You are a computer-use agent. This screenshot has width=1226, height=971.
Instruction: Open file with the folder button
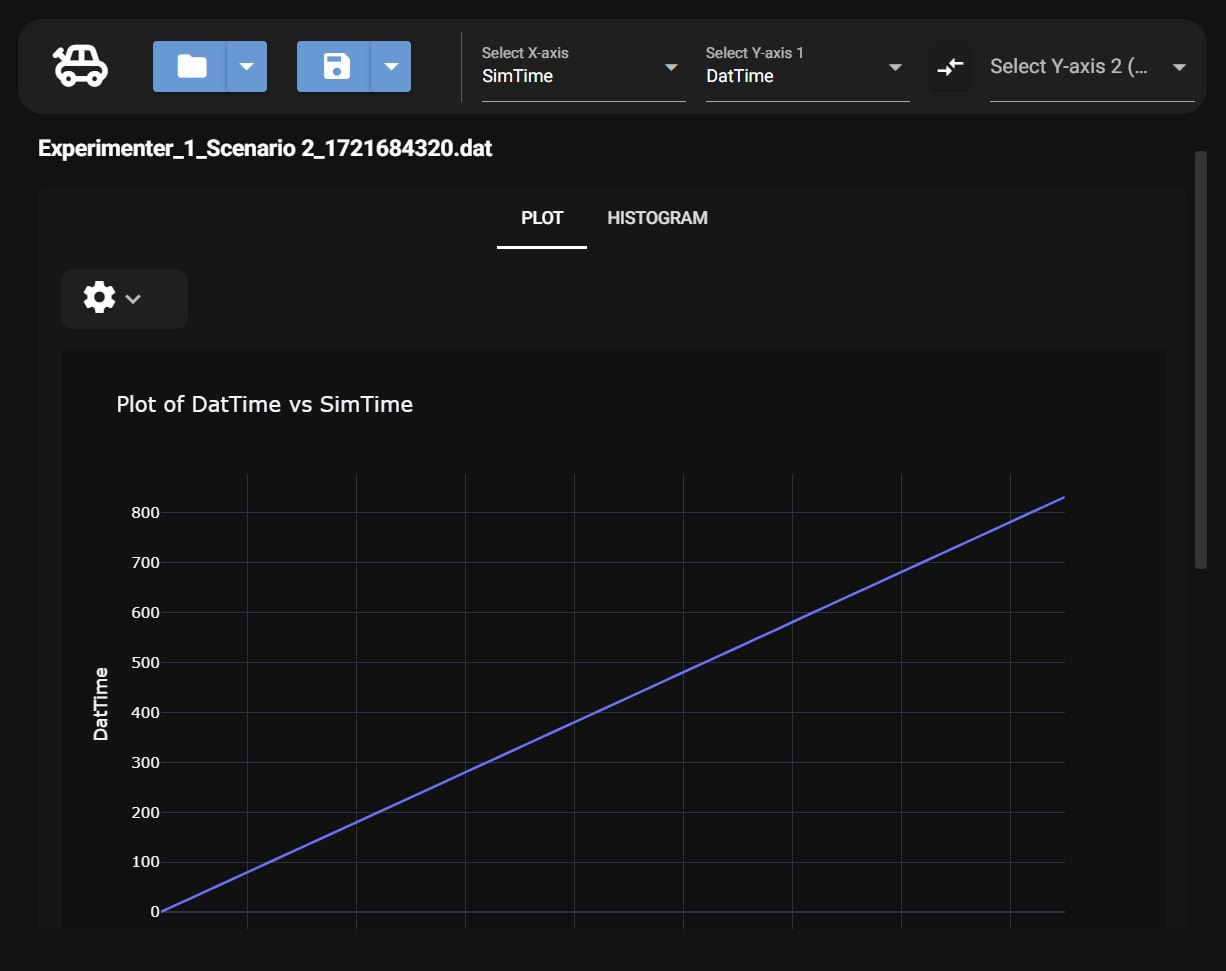tap(190, 66)
